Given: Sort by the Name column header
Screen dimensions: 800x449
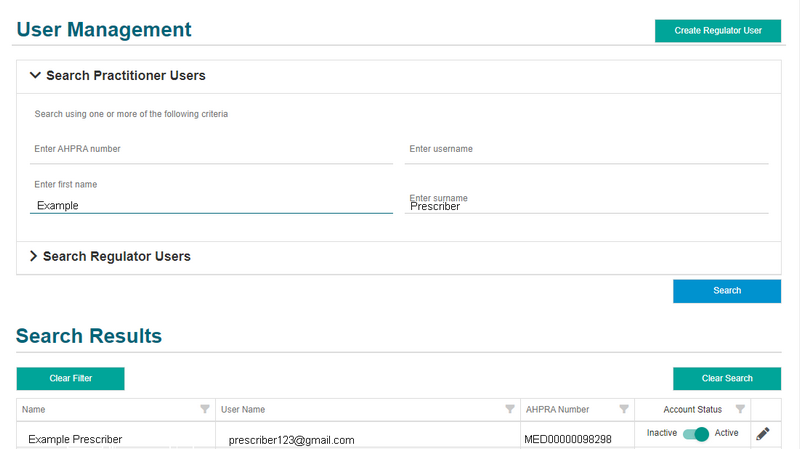Looking at the screenshot, I should click(34, 410).
